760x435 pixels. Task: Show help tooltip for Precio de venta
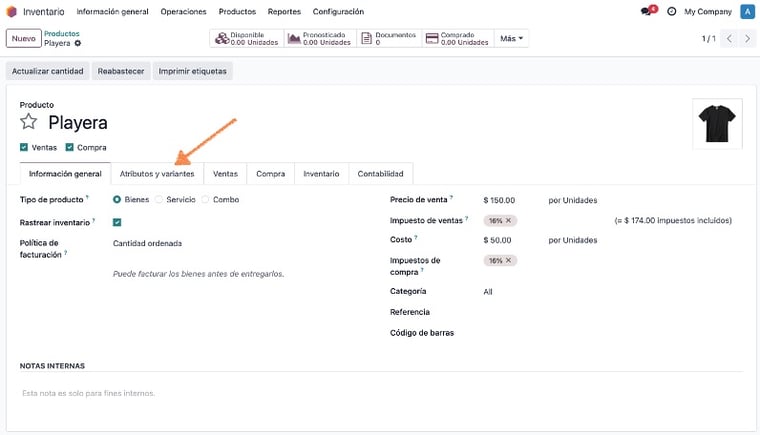tap(451, 197)
